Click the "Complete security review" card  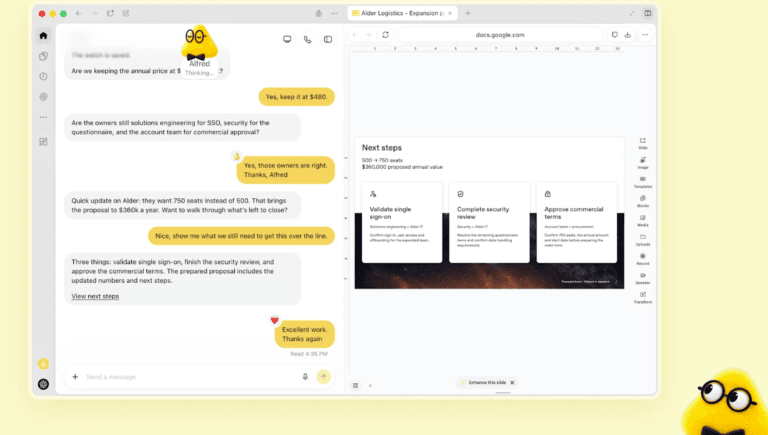coord(489,222)
